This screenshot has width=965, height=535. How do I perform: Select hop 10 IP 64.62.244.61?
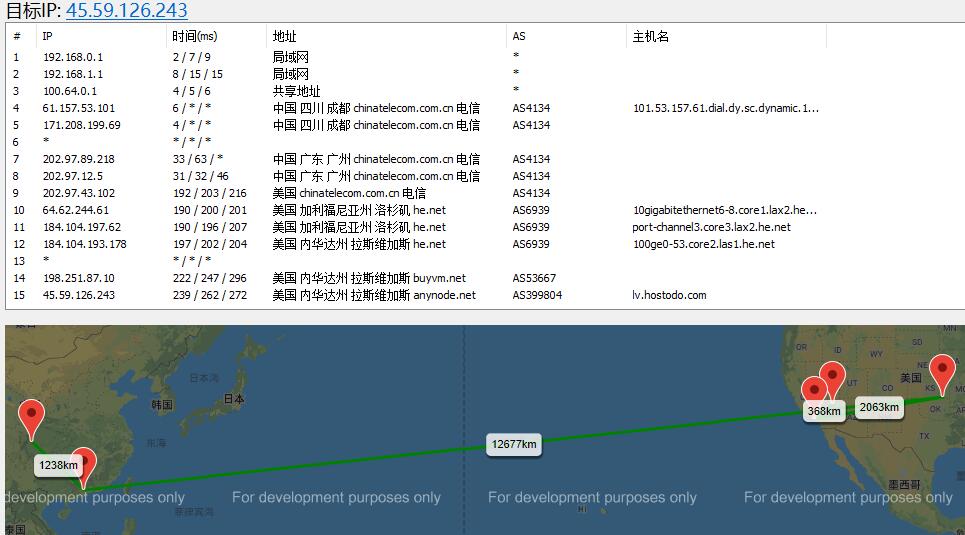point(76,210)
